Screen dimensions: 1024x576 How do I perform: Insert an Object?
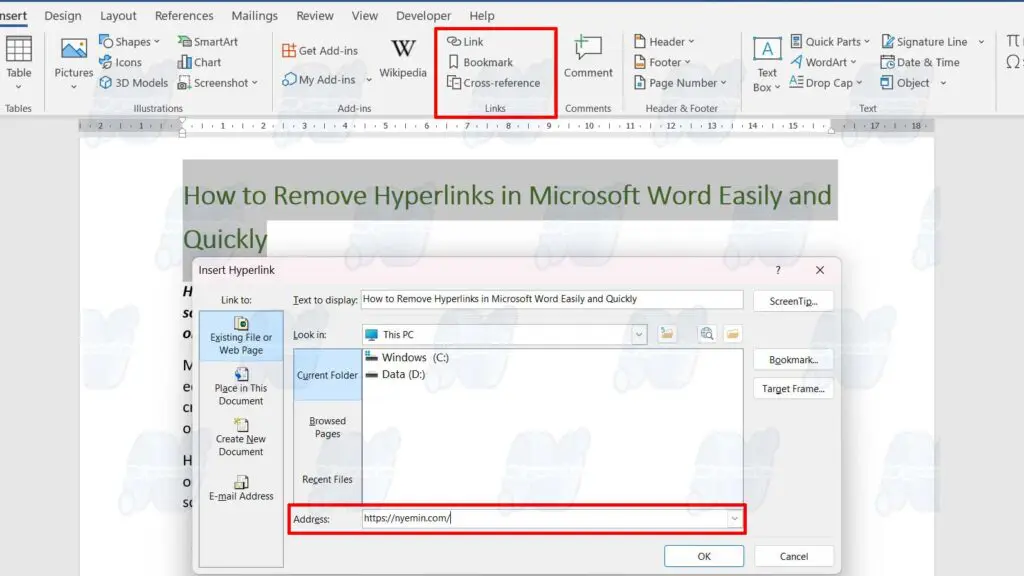[x=904, y=83]
